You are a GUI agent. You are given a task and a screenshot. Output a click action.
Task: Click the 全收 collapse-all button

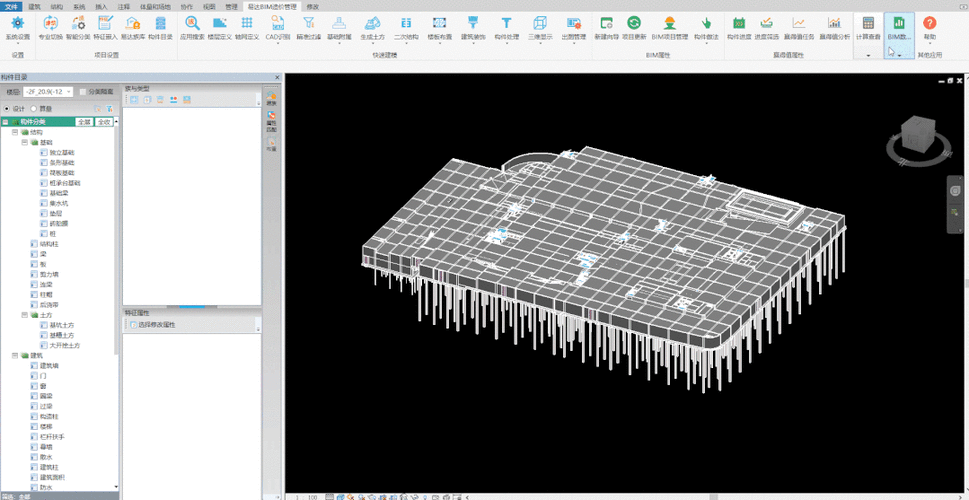(104, 121)
